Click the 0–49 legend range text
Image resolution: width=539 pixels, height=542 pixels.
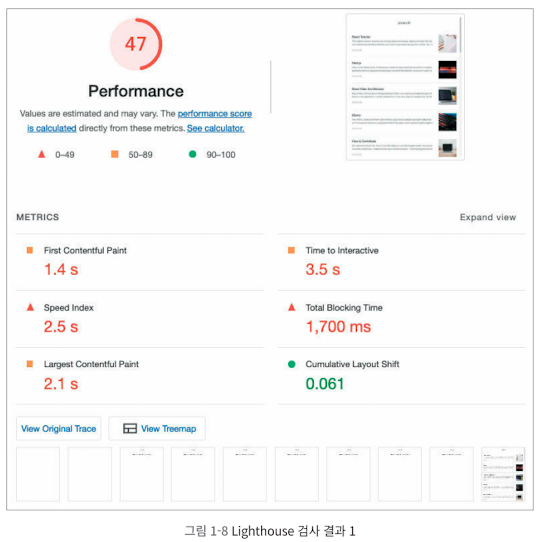click(65, 155)
